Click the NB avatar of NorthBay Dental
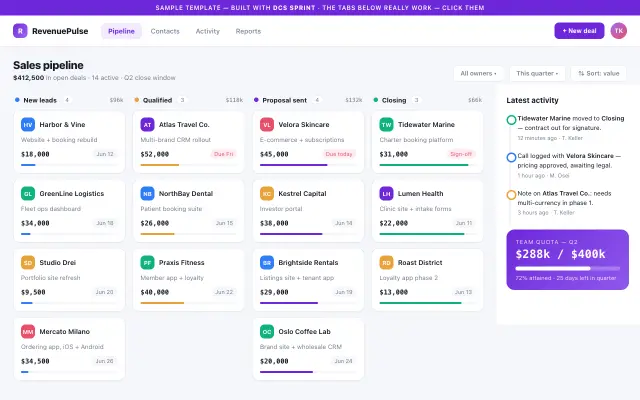640x400 pixels. point(147,193)
